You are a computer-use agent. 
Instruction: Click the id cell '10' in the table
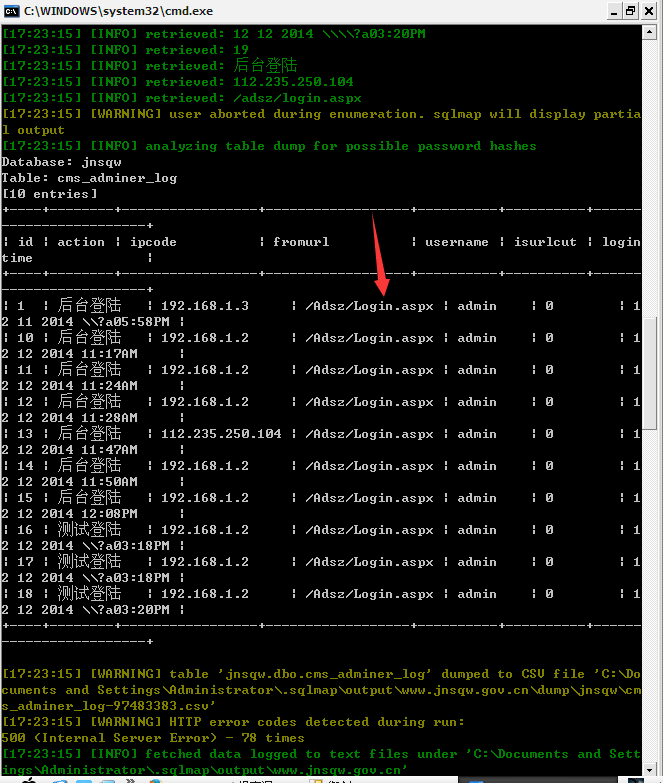coord(25,338)
